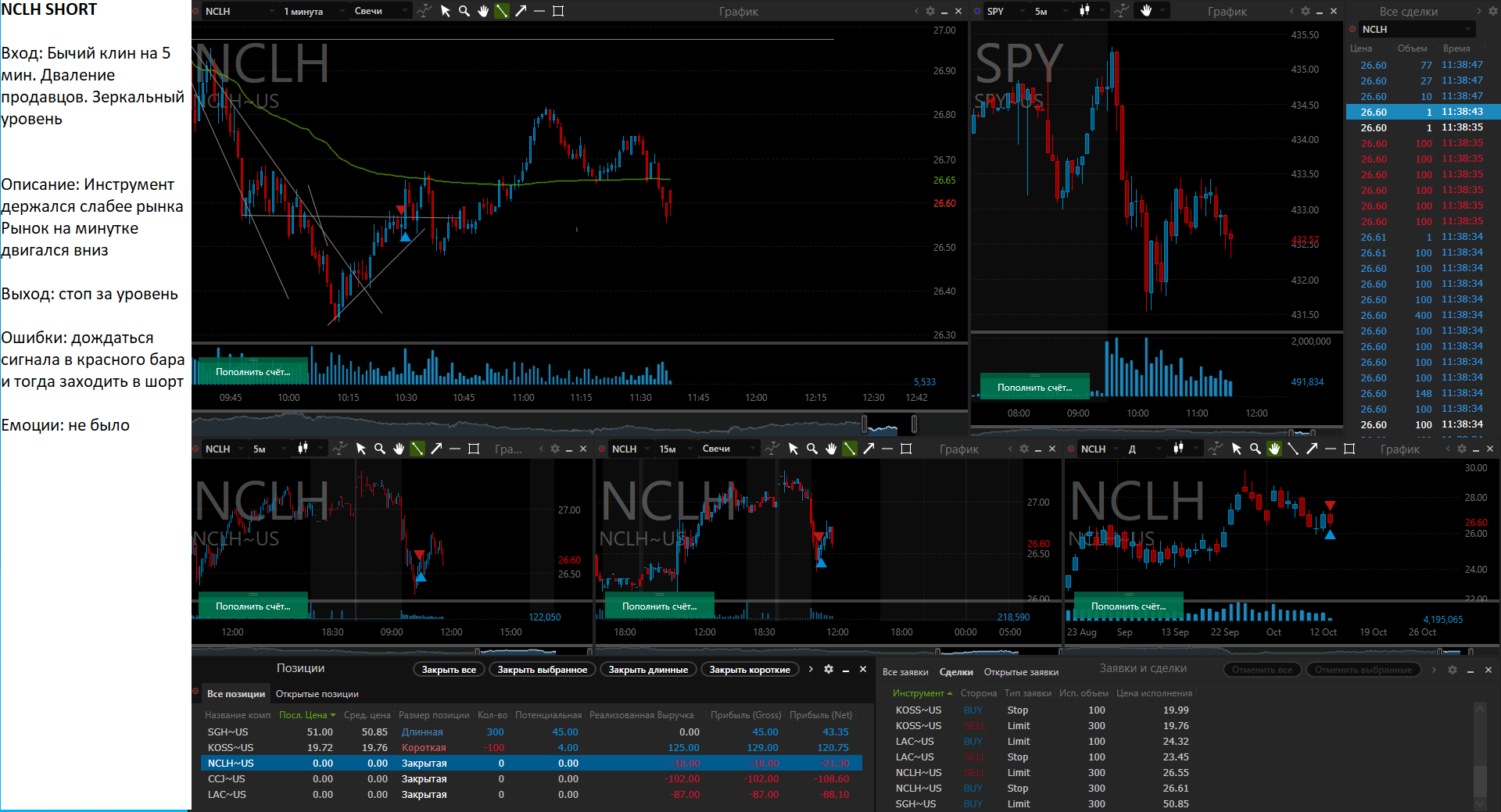Open the NCLH symbol dropdown in the 1-minute chart
The image size is (1501, 812).
tap(239, 11)
